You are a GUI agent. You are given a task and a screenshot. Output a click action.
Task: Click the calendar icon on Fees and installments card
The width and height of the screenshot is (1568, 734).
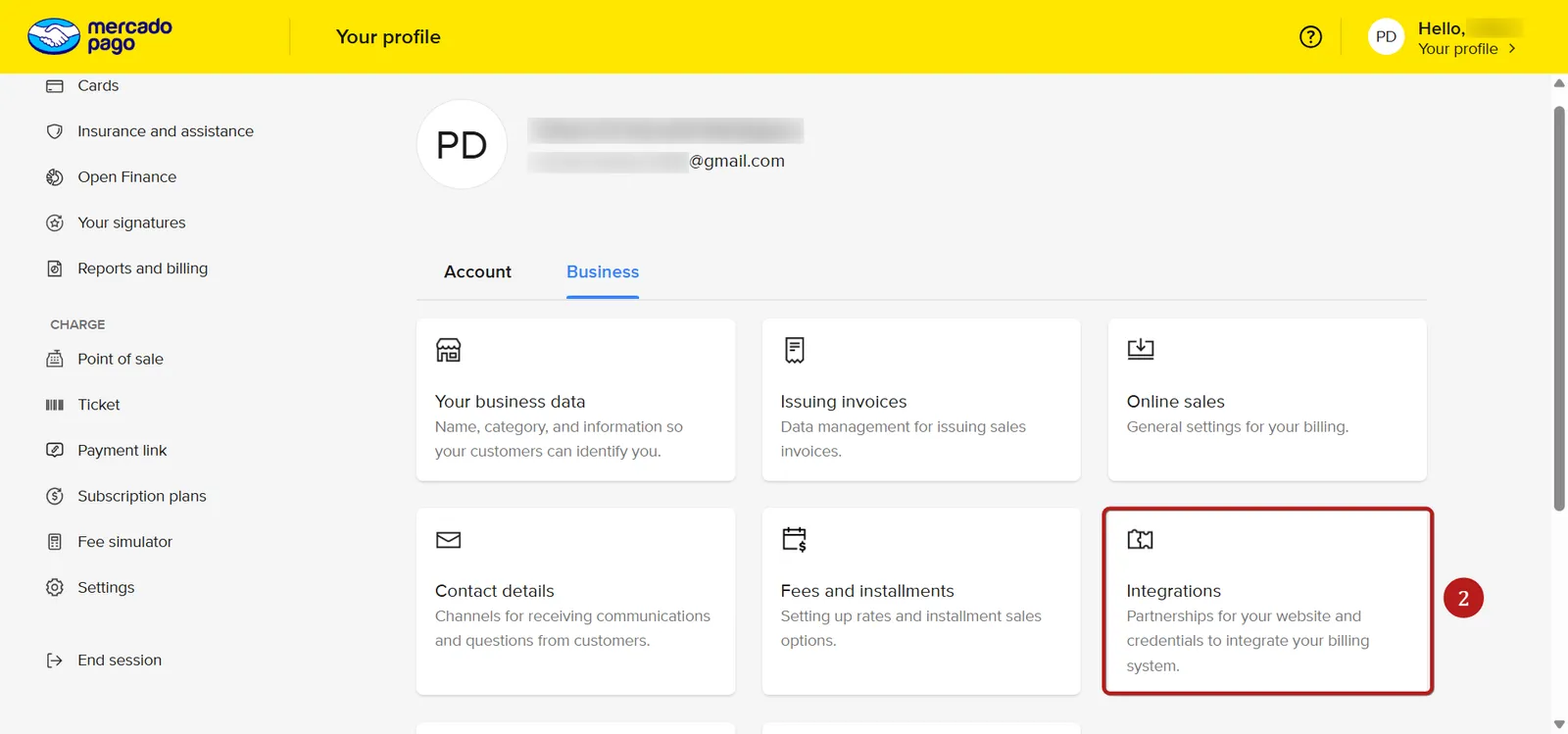point(795,540)
